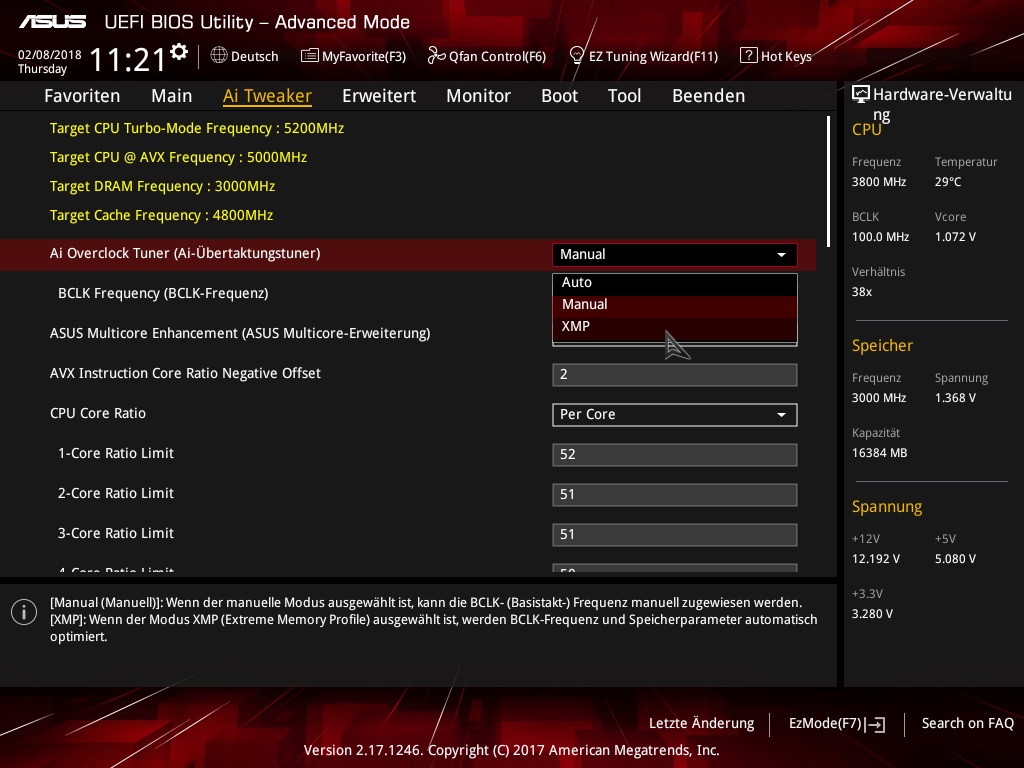
Task: Click the 2-Core Ratio Limit field
Action: point(675,494)
